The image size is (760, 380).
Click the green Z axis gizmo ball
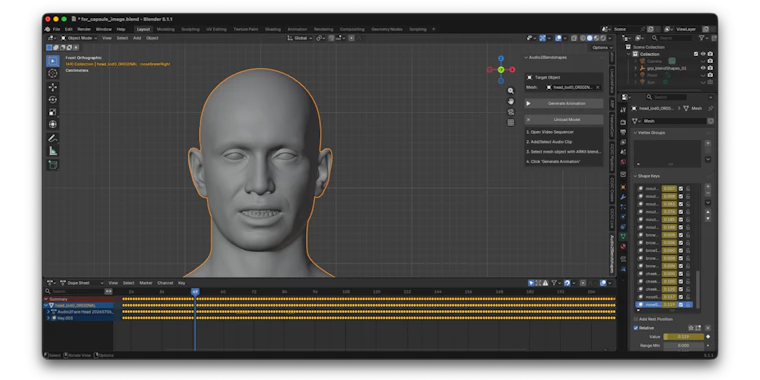coord(501,70)
